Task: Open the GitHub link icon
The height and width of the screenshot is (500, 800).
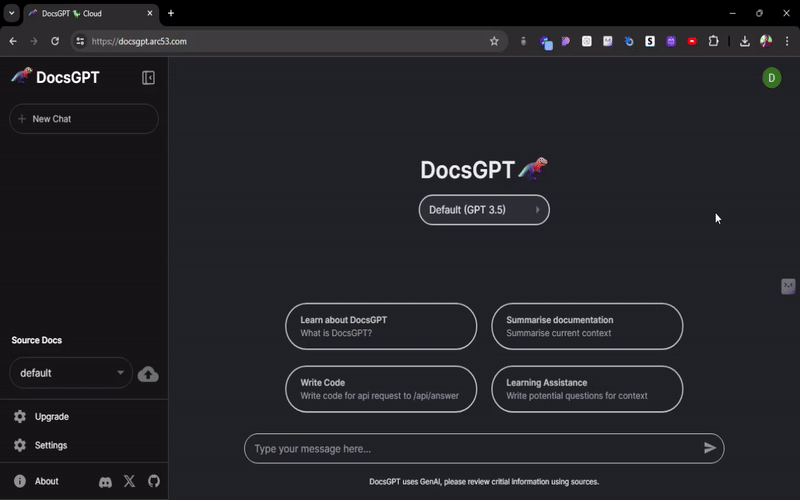Action: pyautogui.click(x=153, y=481)
